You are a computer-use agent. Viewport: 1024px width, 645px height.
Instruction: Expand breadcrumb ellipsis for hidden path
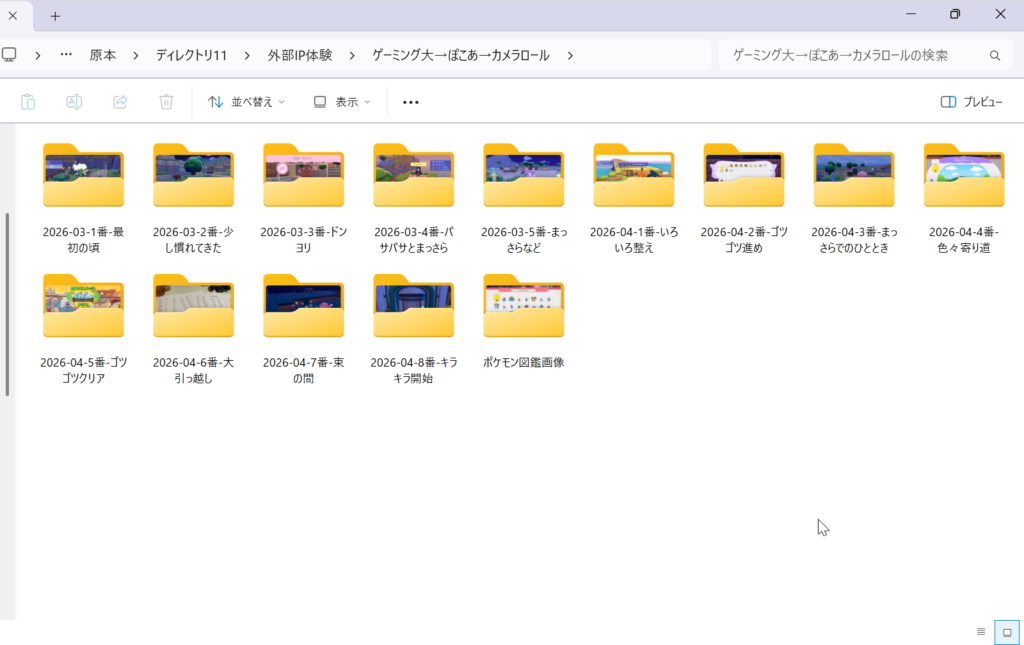click(66, 56)
